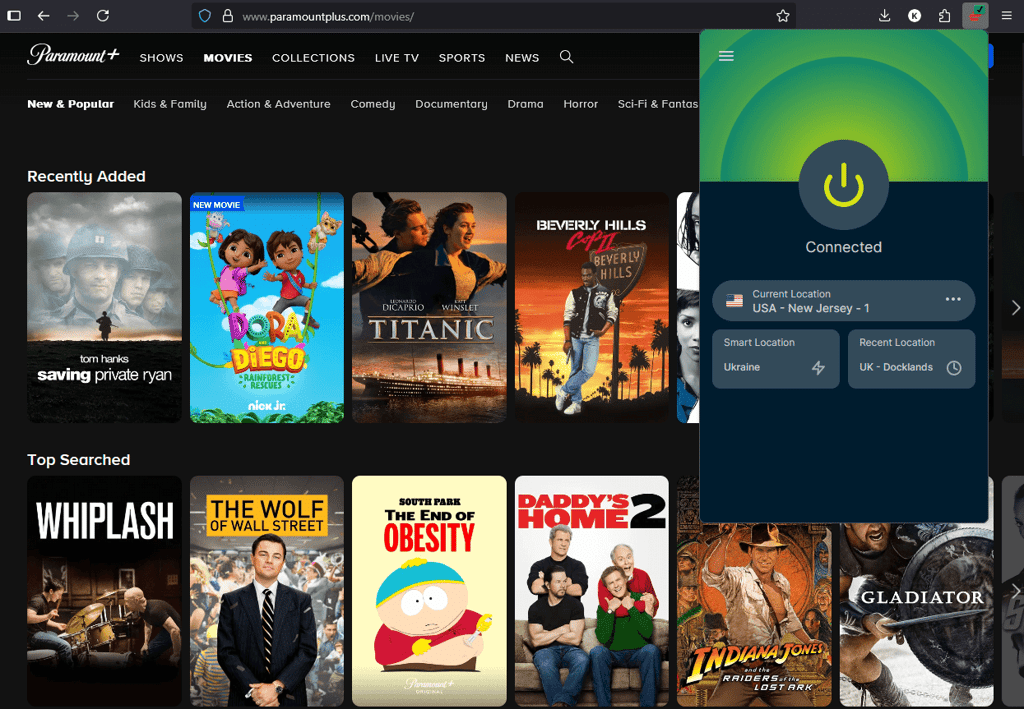Open the three-dot location options

(953, 299)
